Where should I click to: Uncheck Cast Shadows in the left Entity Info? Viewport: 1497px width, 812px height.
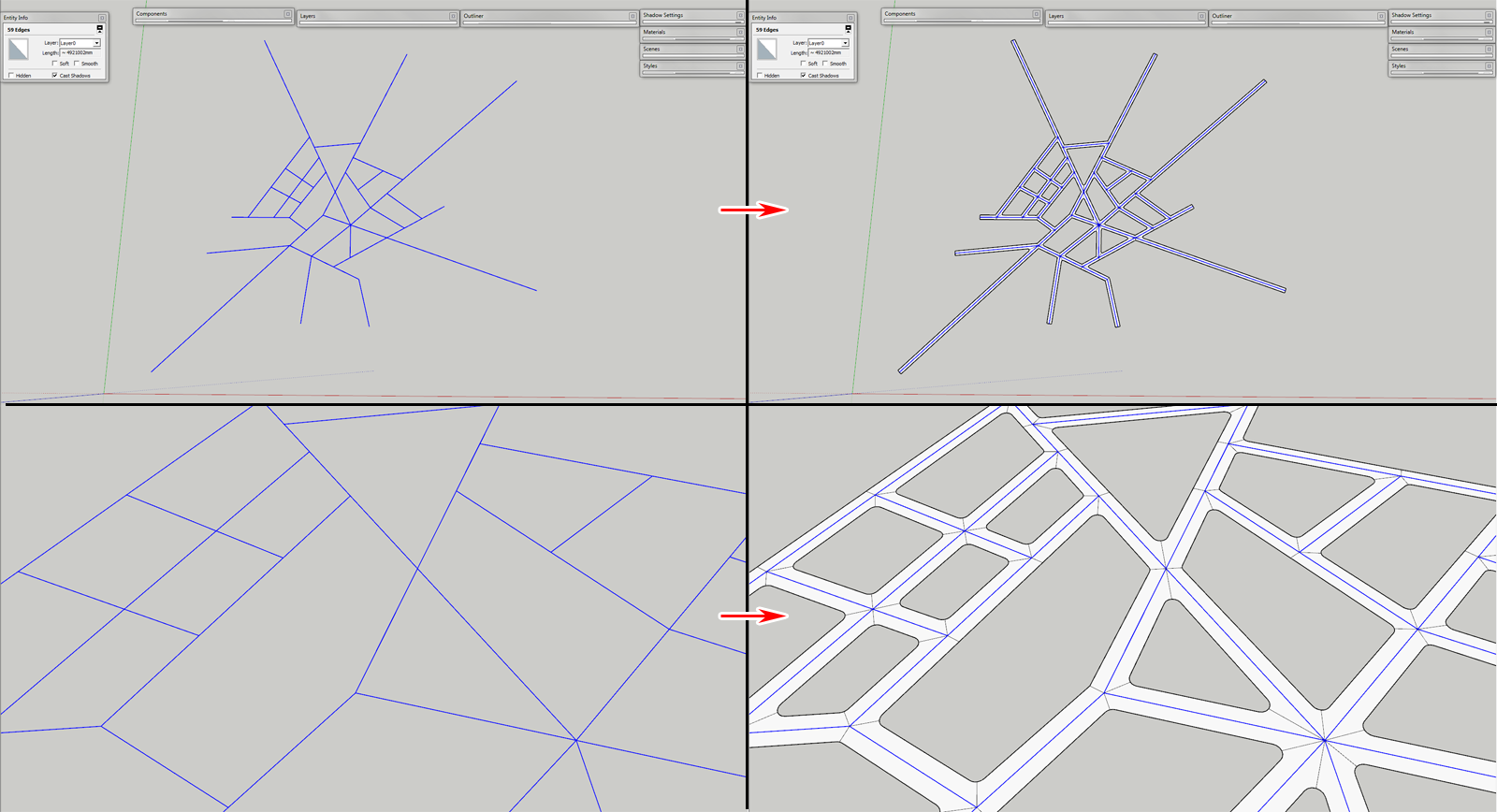pyautogui.click(x=54, y=75)
